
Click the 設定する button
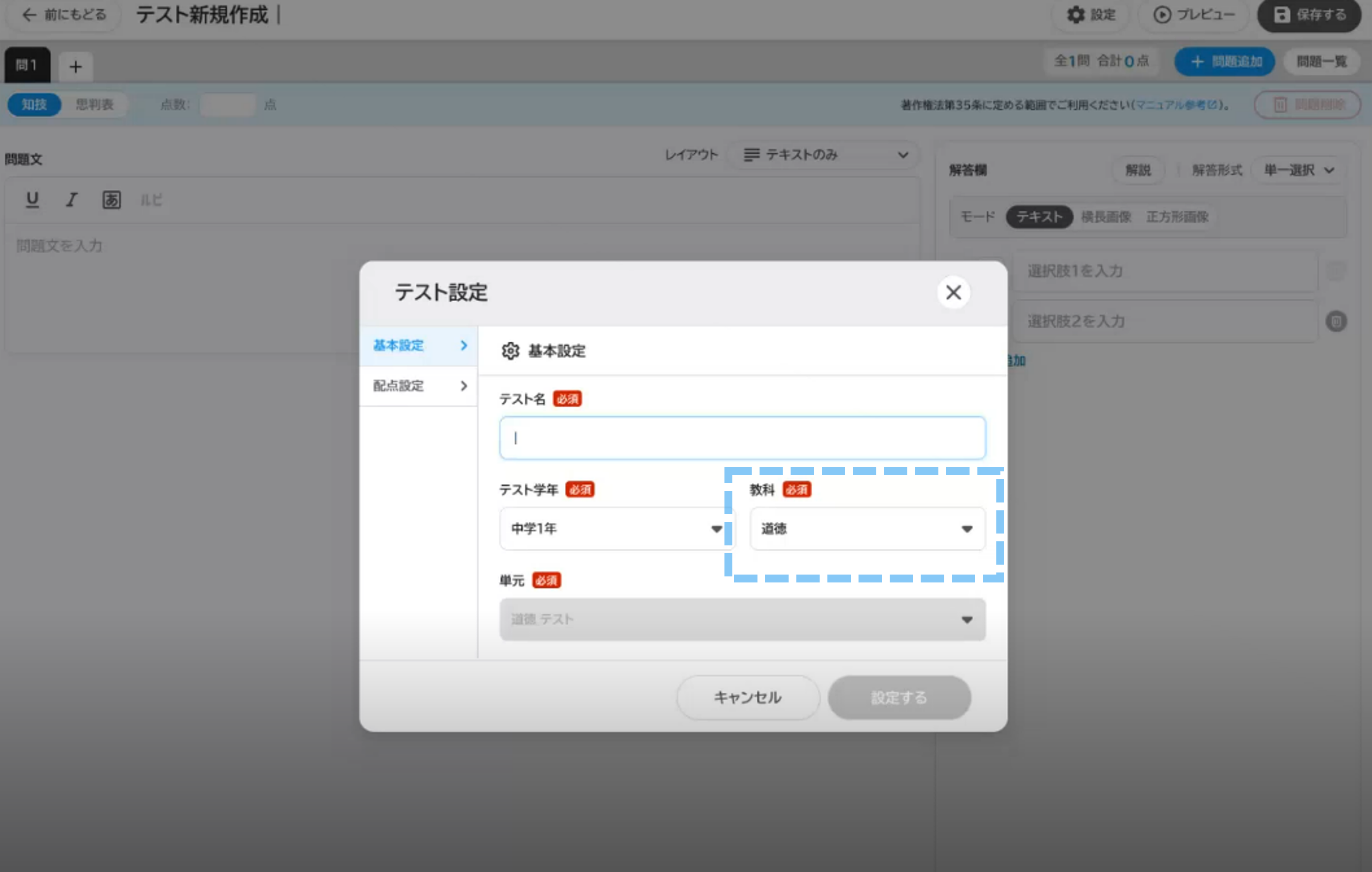(899, 697)
